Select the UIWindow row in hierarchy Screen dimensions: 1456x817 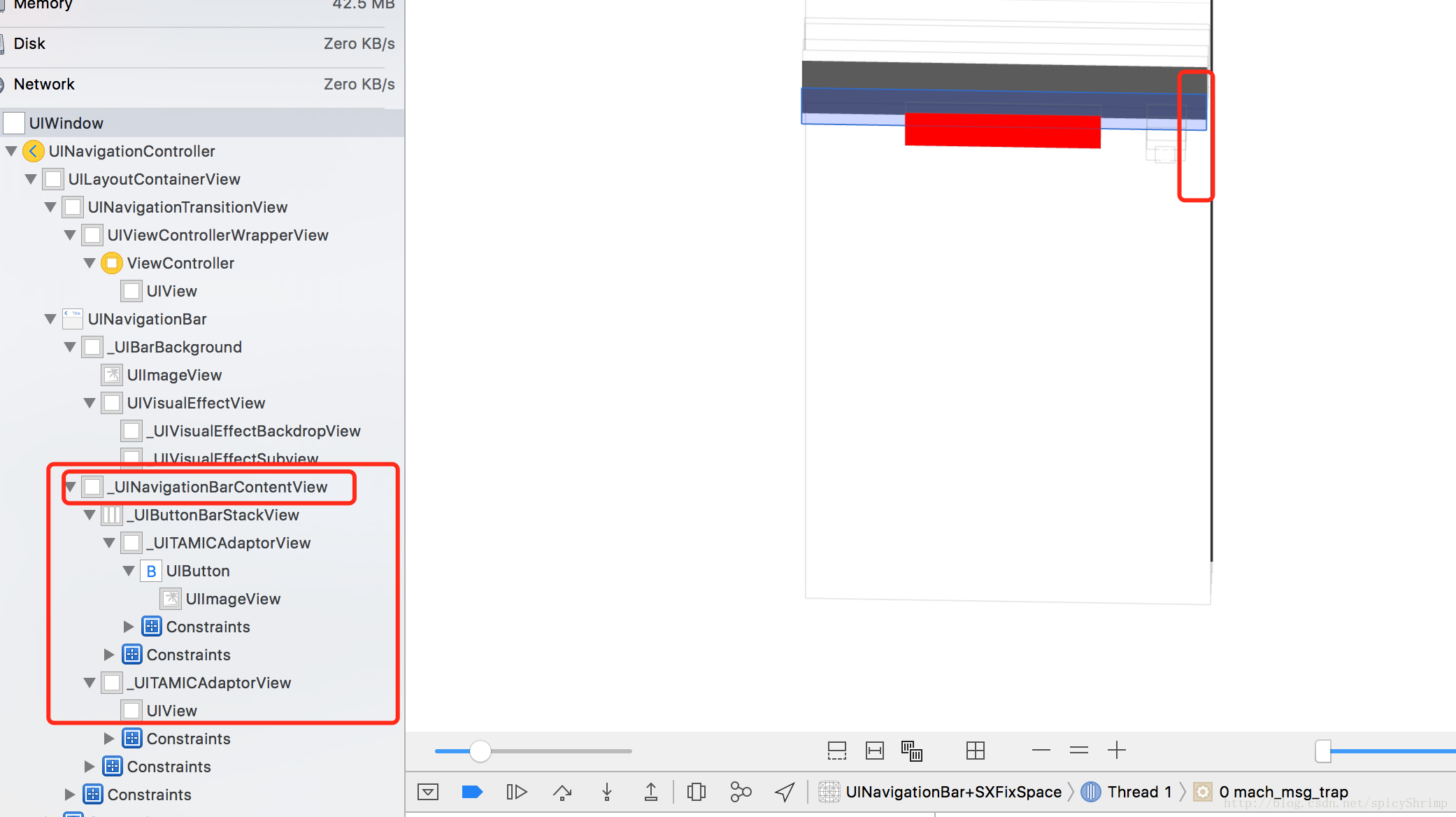pos(66,123)
